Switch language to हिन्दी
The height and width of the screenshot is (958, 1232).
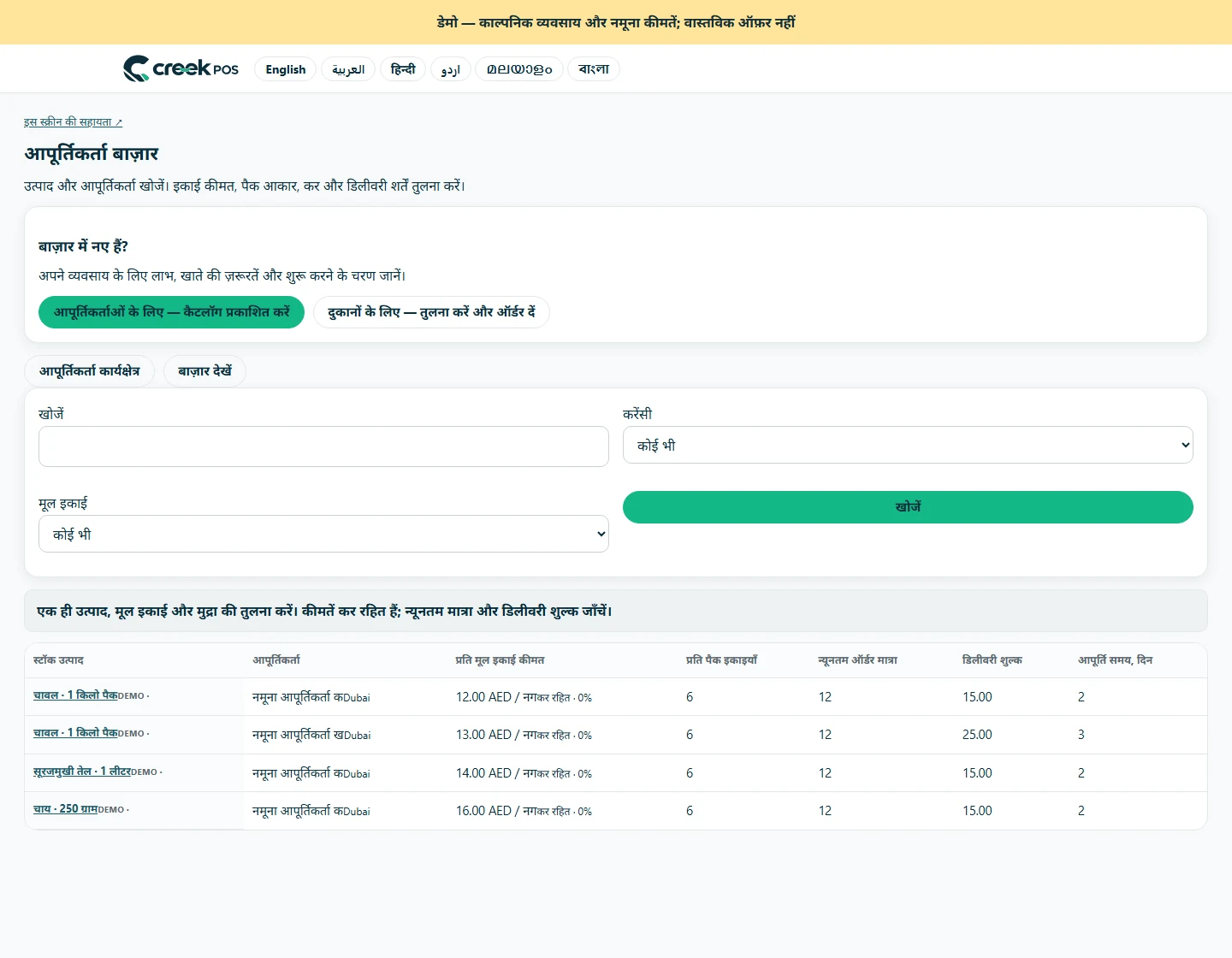pos(403,69)
